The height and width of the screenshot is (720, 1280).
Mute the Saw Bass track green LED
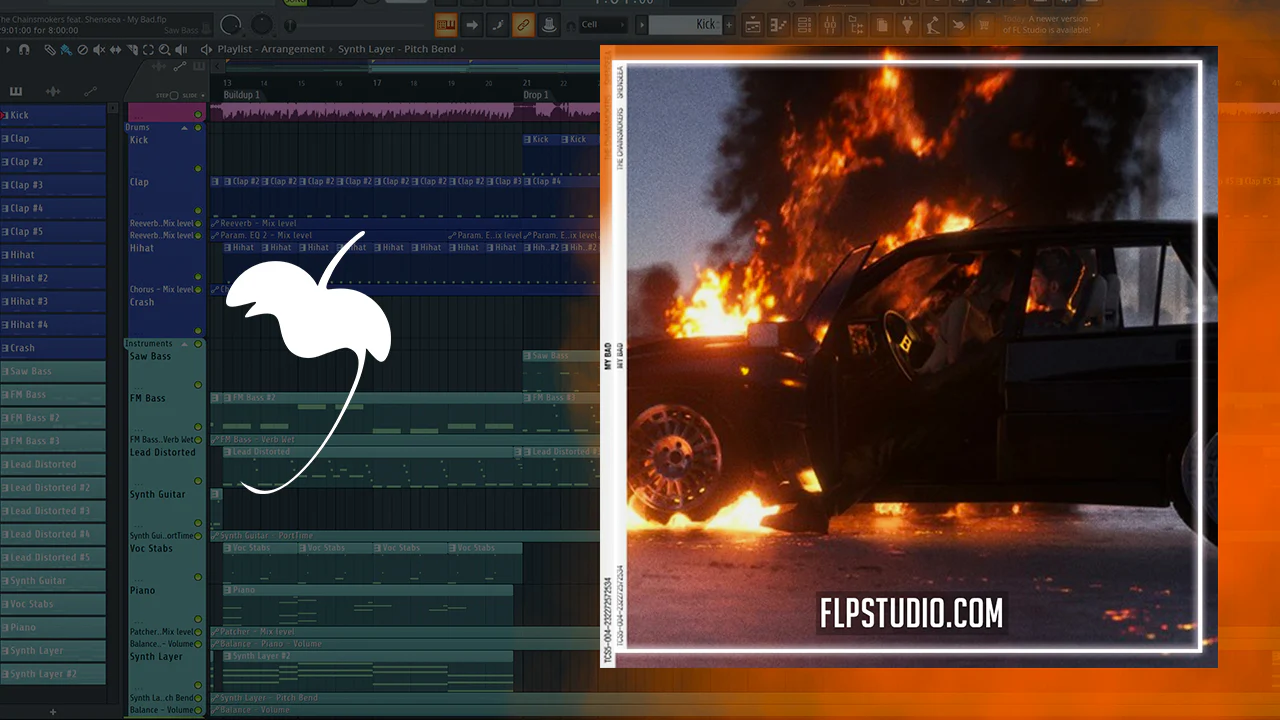tap(198, 385)
